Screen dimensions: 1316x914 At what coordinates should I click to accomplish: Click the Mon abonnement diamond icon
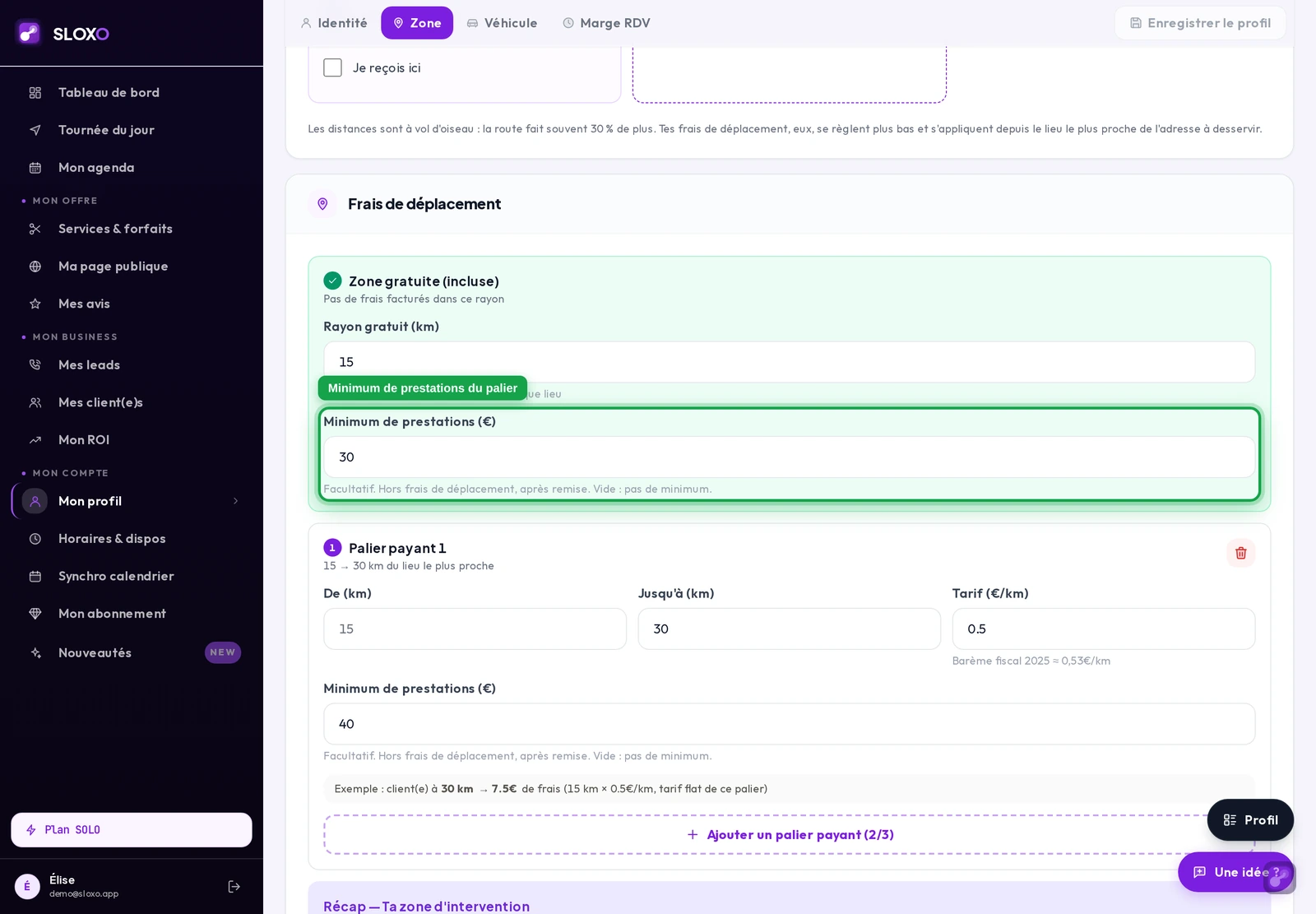(x=35, y=614)
